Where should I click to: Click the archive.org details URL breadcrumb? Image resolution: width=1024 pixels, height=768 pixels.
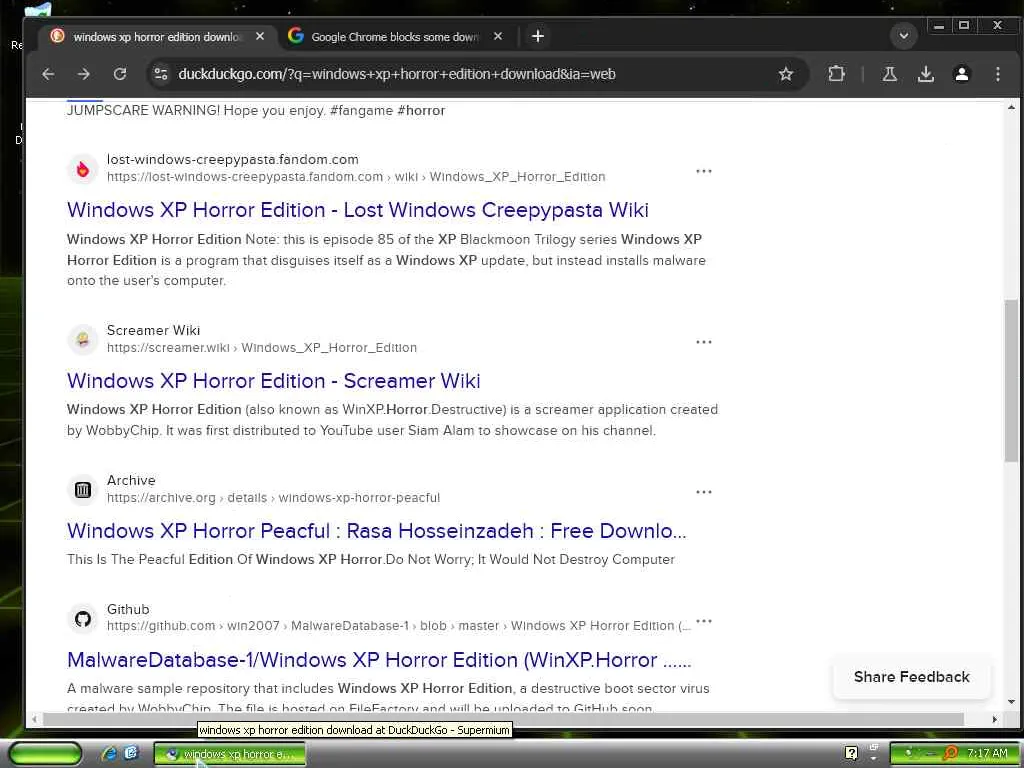274,498
